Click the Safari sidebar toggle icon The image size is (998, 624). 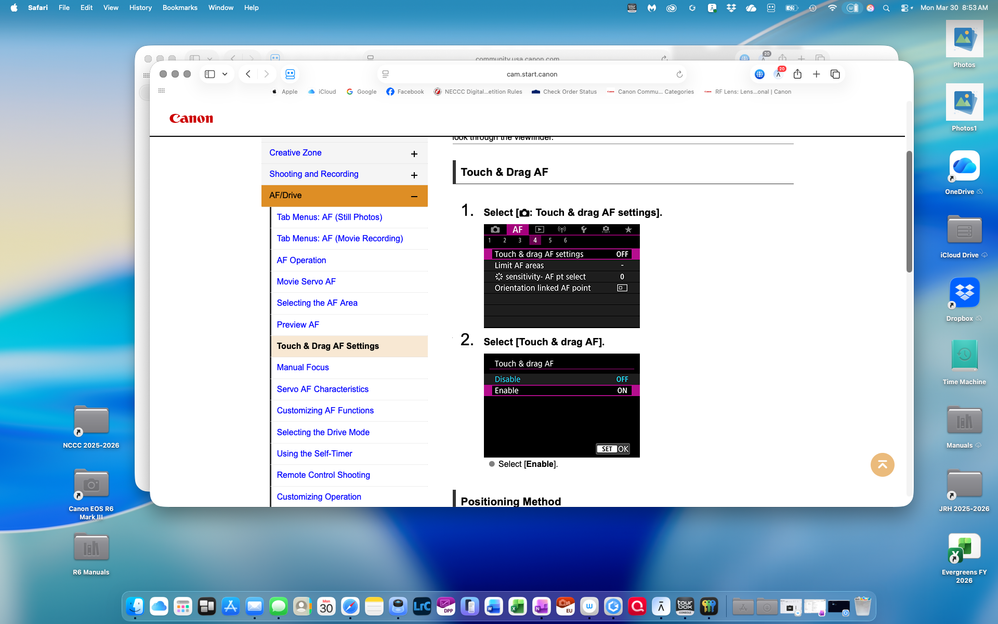pyautogui.click(x=209, y=74)
